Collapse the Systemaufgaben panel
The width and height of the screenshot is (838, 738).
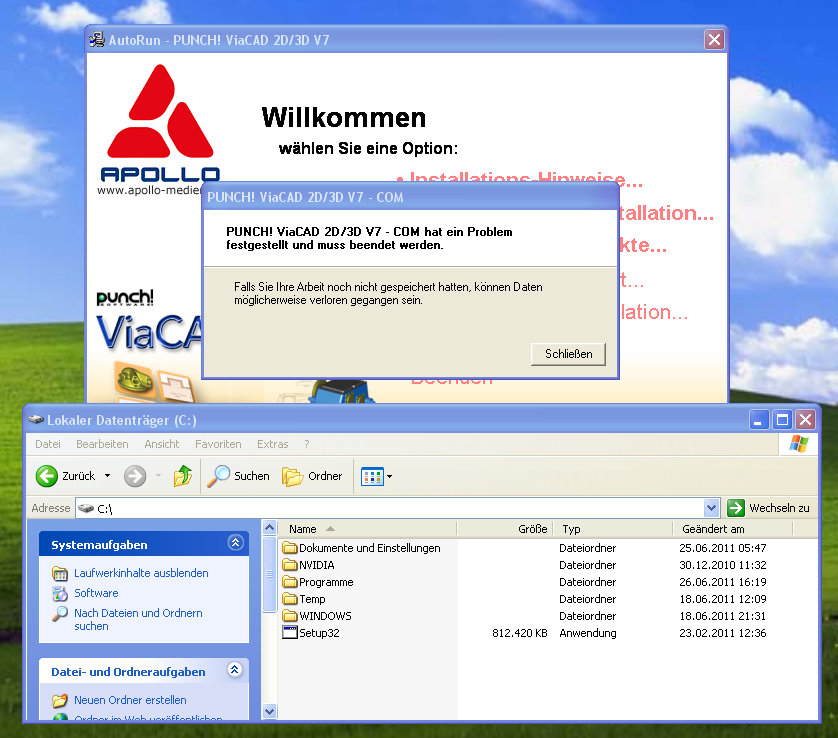(235, 543)
